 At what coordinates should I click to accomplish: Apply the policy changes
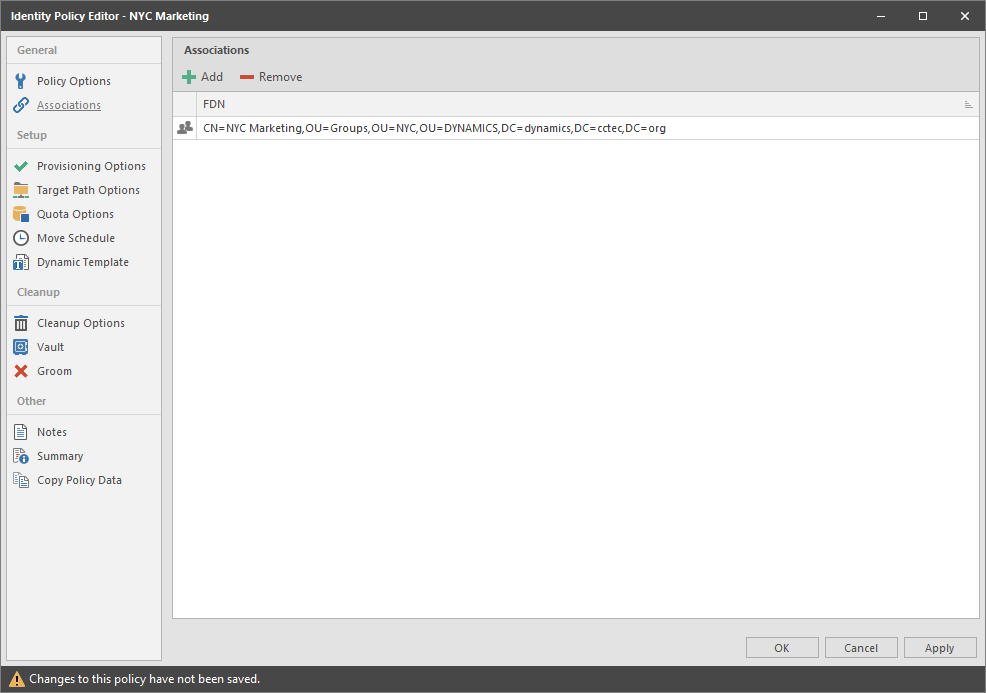coord(939,648)
